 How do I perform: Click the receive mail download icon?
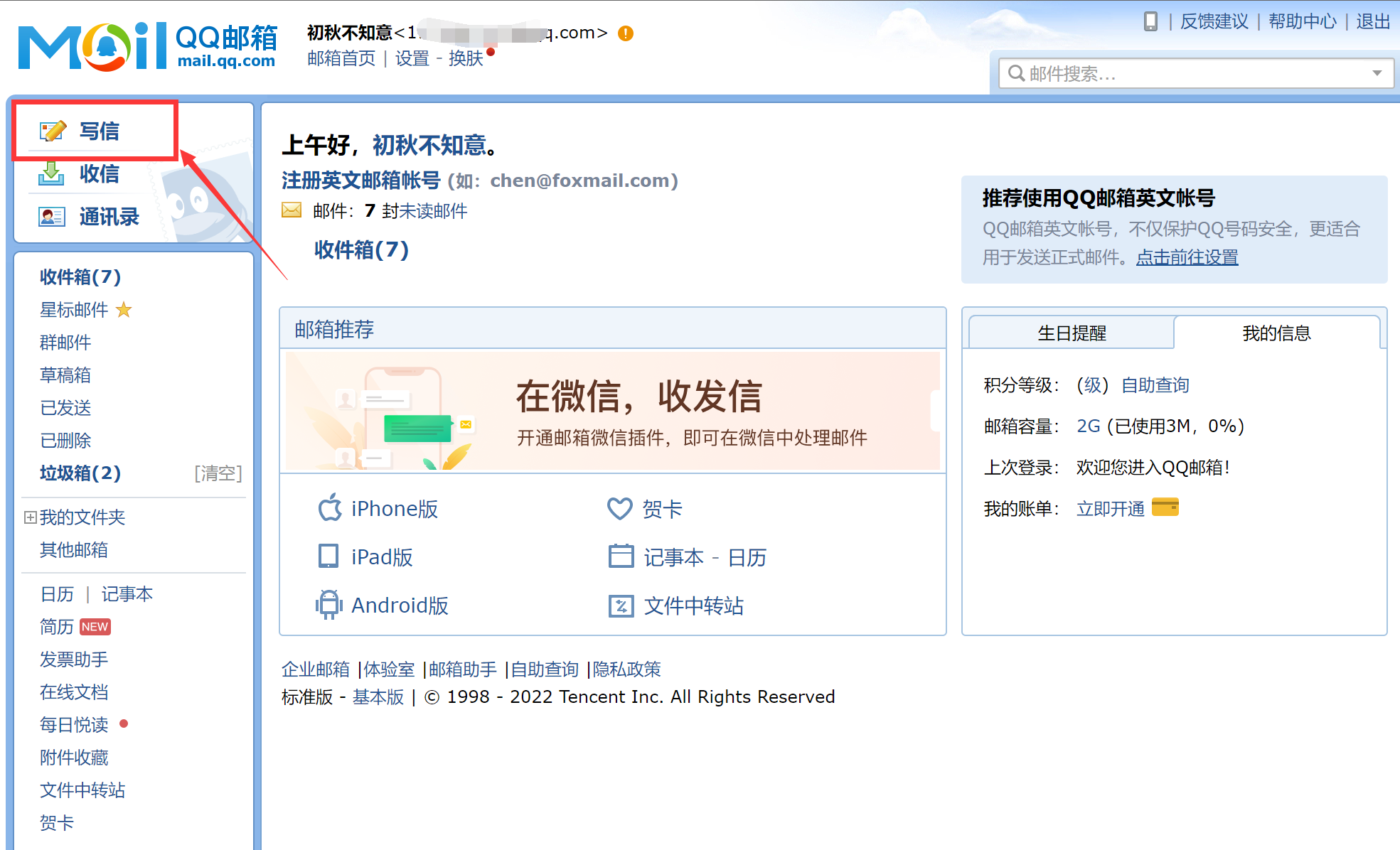pyautogui.click(x=50, y=173)
